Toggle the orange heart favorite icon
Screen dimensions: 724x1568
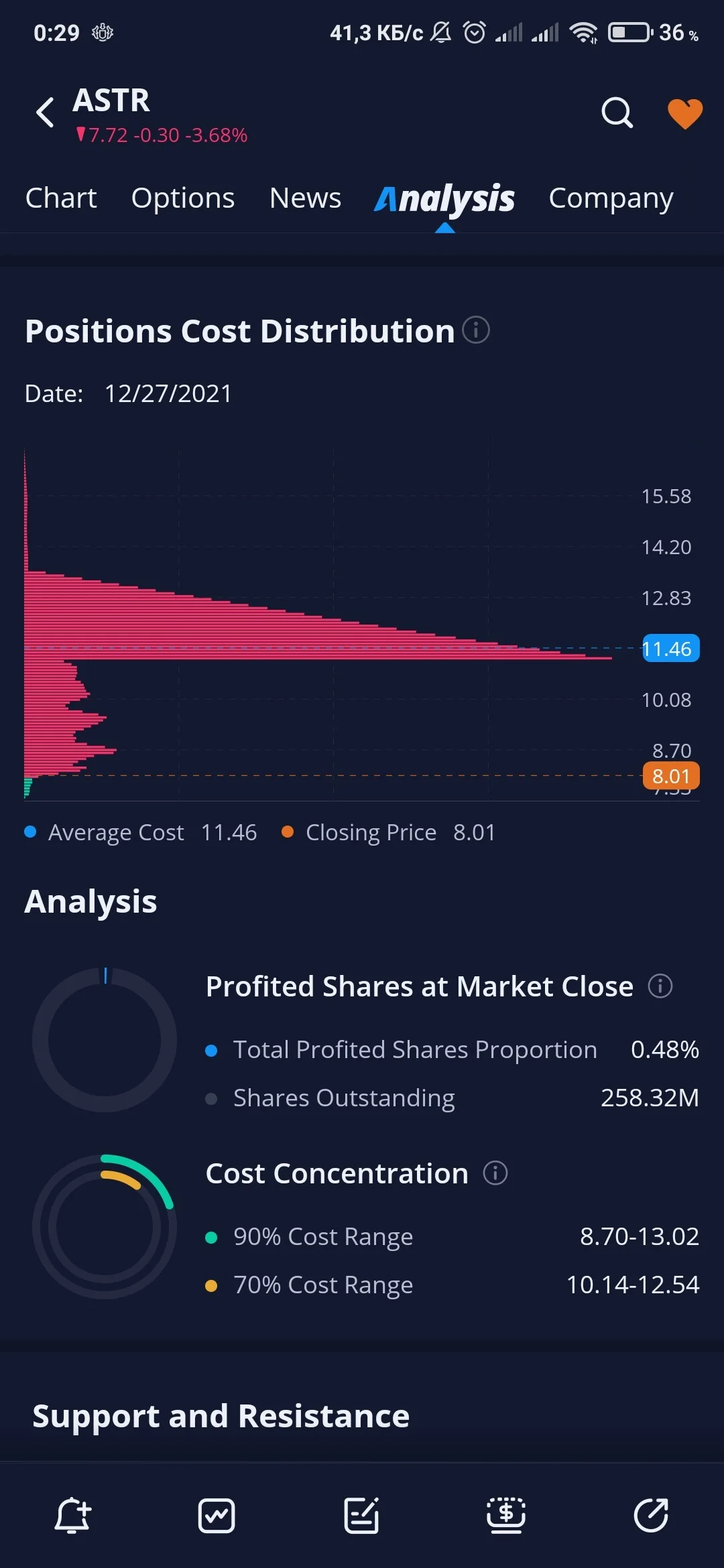pos(685,113)
